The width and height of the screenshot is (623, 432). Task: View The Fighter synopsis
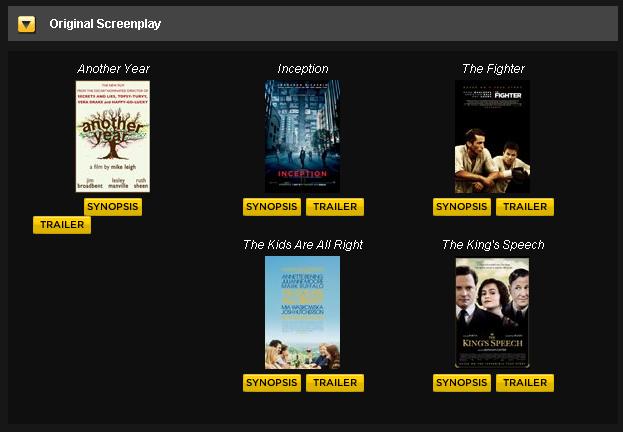[462, 207]
